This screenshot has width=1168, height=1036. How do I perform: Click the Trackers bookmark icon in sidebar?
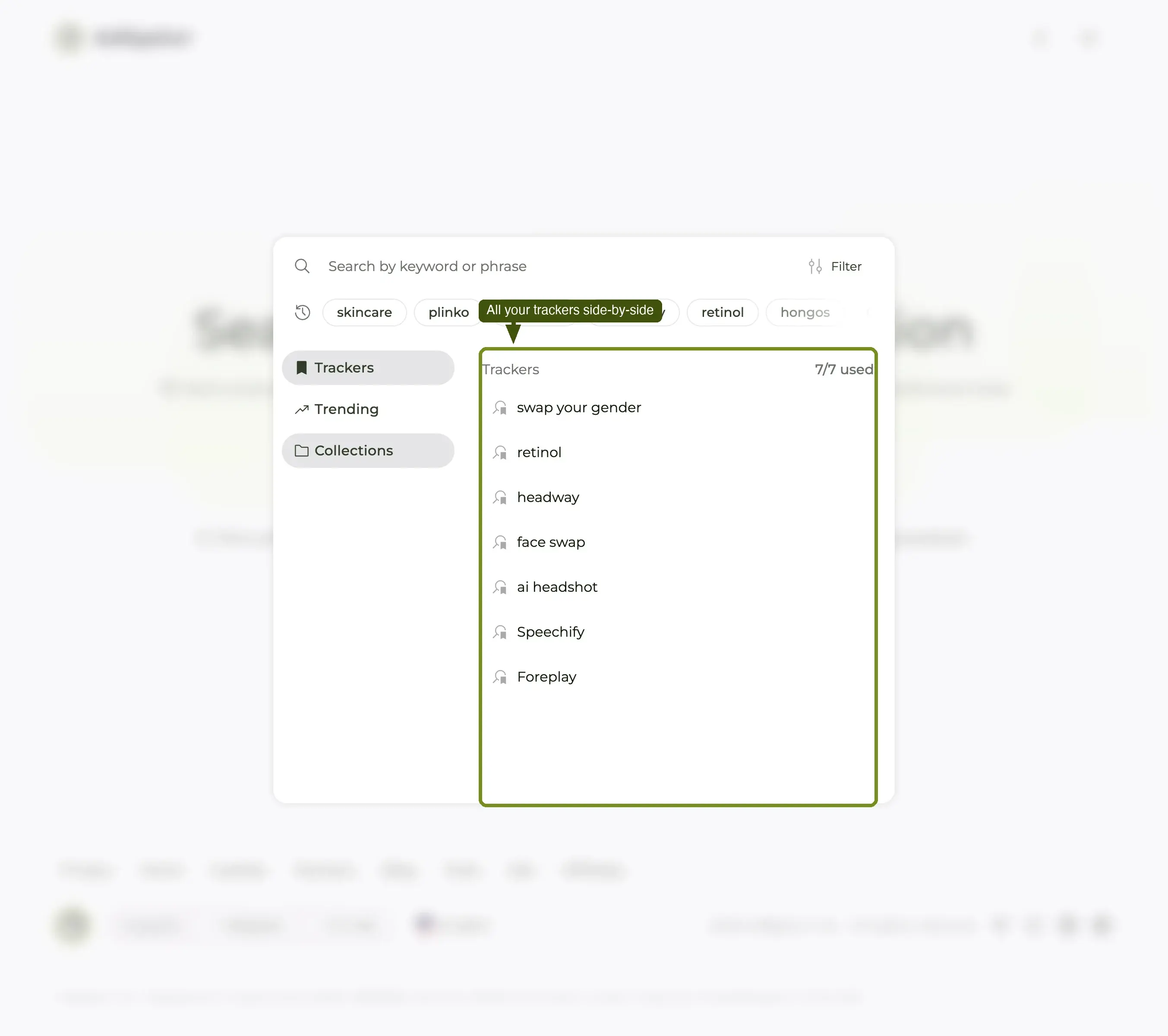coord(302,367)
